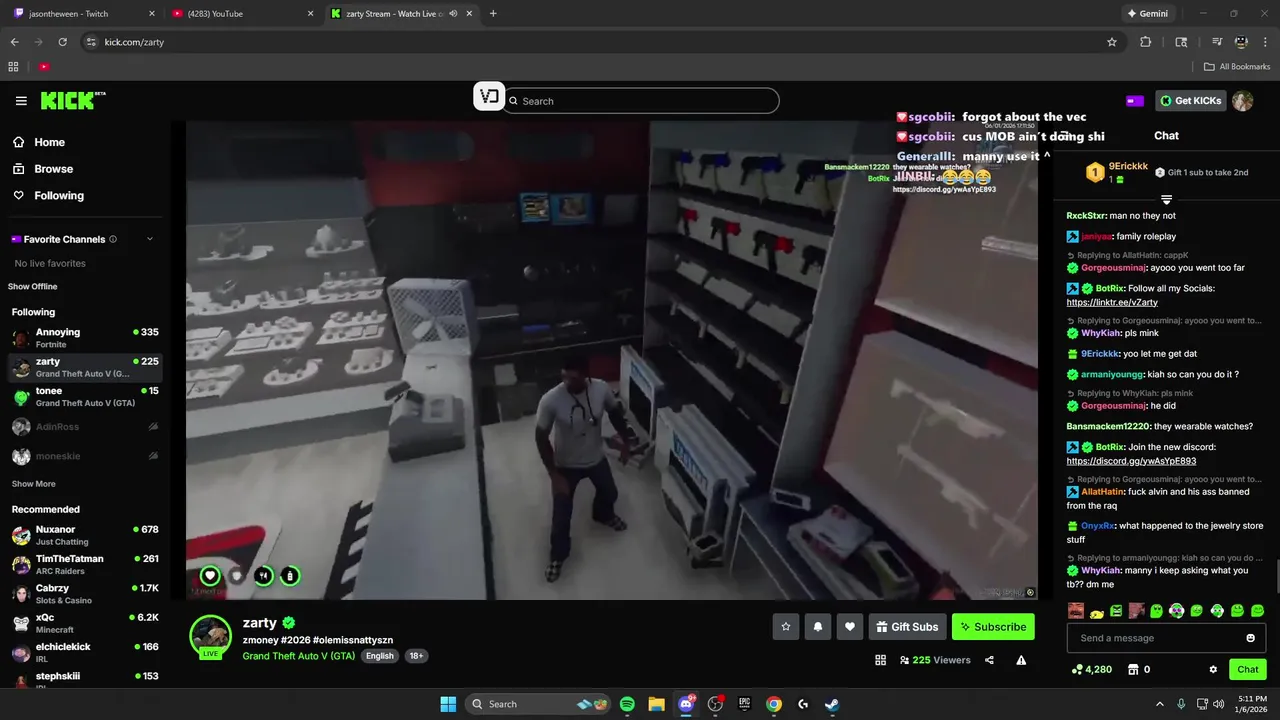Open recommended channel elchiclekick
Viewport: 1280px width, 720px height.
coord(85,653)
